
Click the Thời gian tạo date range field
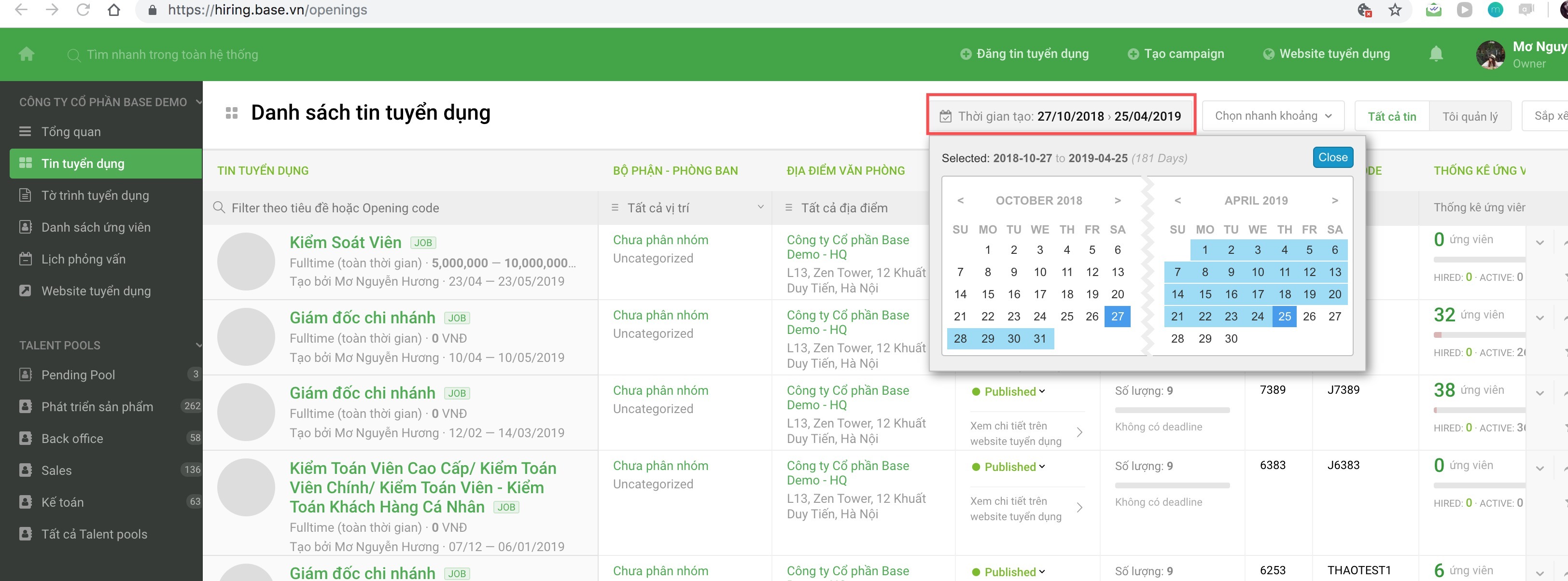point(1061,116)
